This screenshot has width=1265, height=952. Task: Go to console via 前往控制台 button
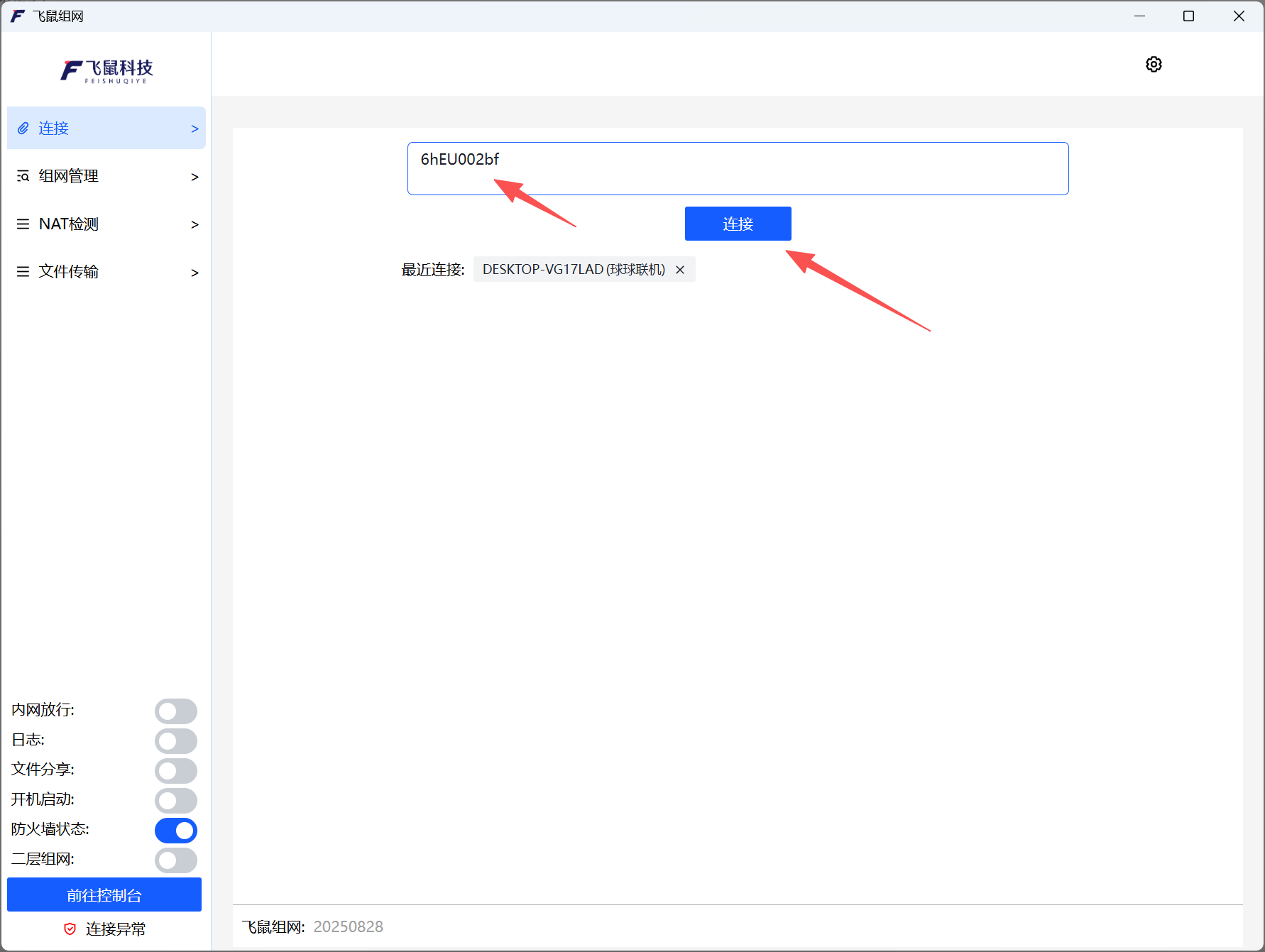[x=104, y=894]
